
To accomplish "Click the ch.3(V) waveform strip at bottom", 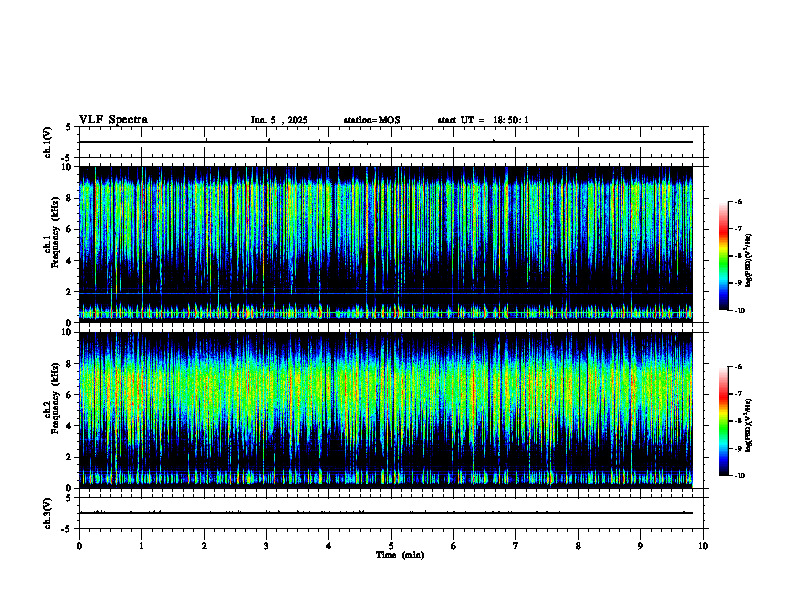I will coord(391,513).
